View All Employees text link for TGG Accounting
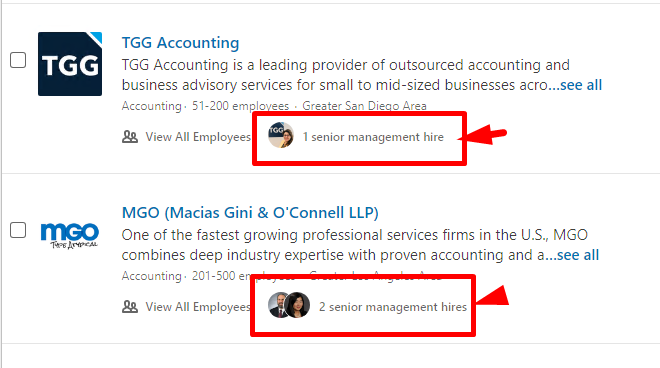Screen dimensions: 660x368 (x=198, y=137)
